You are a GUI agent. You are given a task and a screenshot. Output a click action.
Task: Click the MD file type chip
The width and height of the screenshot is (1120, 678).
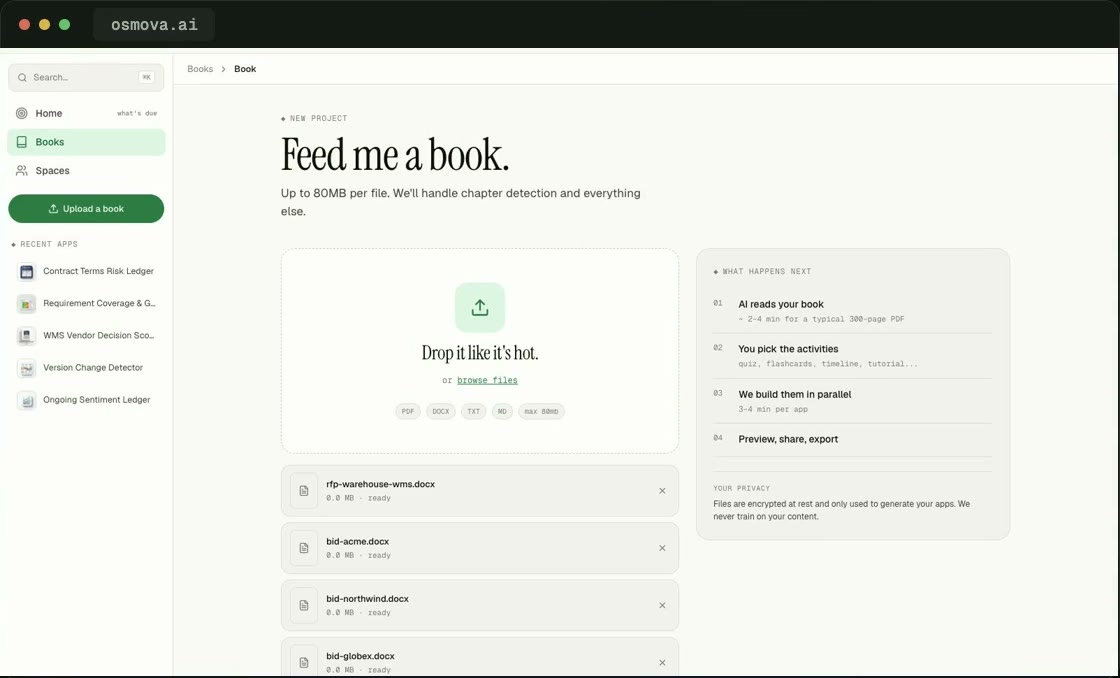coord(502,412)
